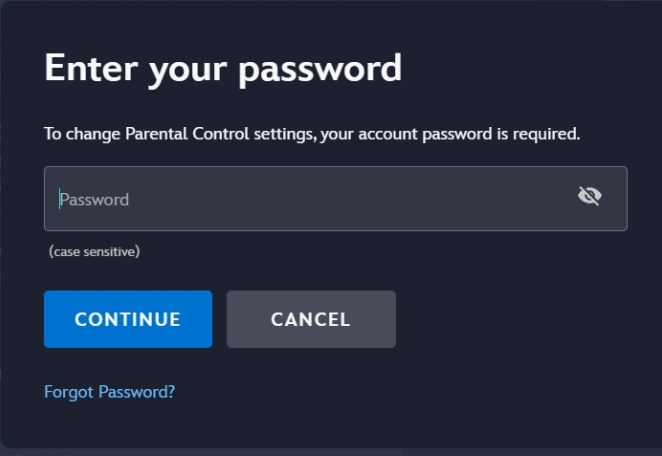Click the blue CONTINUE button

click(x=128, y=319)
